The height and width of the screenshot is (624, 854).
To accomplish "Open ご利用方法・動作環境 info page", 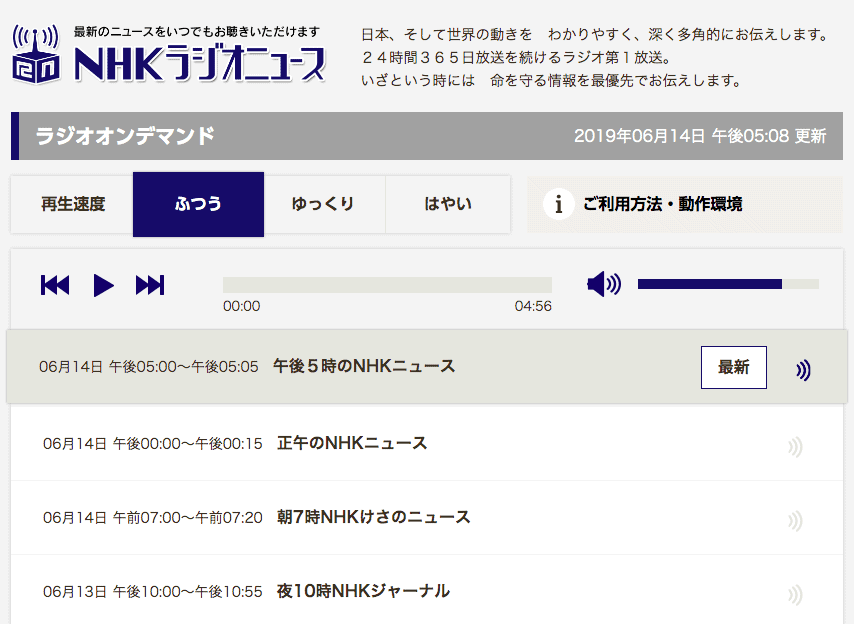I will pos(685,204).
